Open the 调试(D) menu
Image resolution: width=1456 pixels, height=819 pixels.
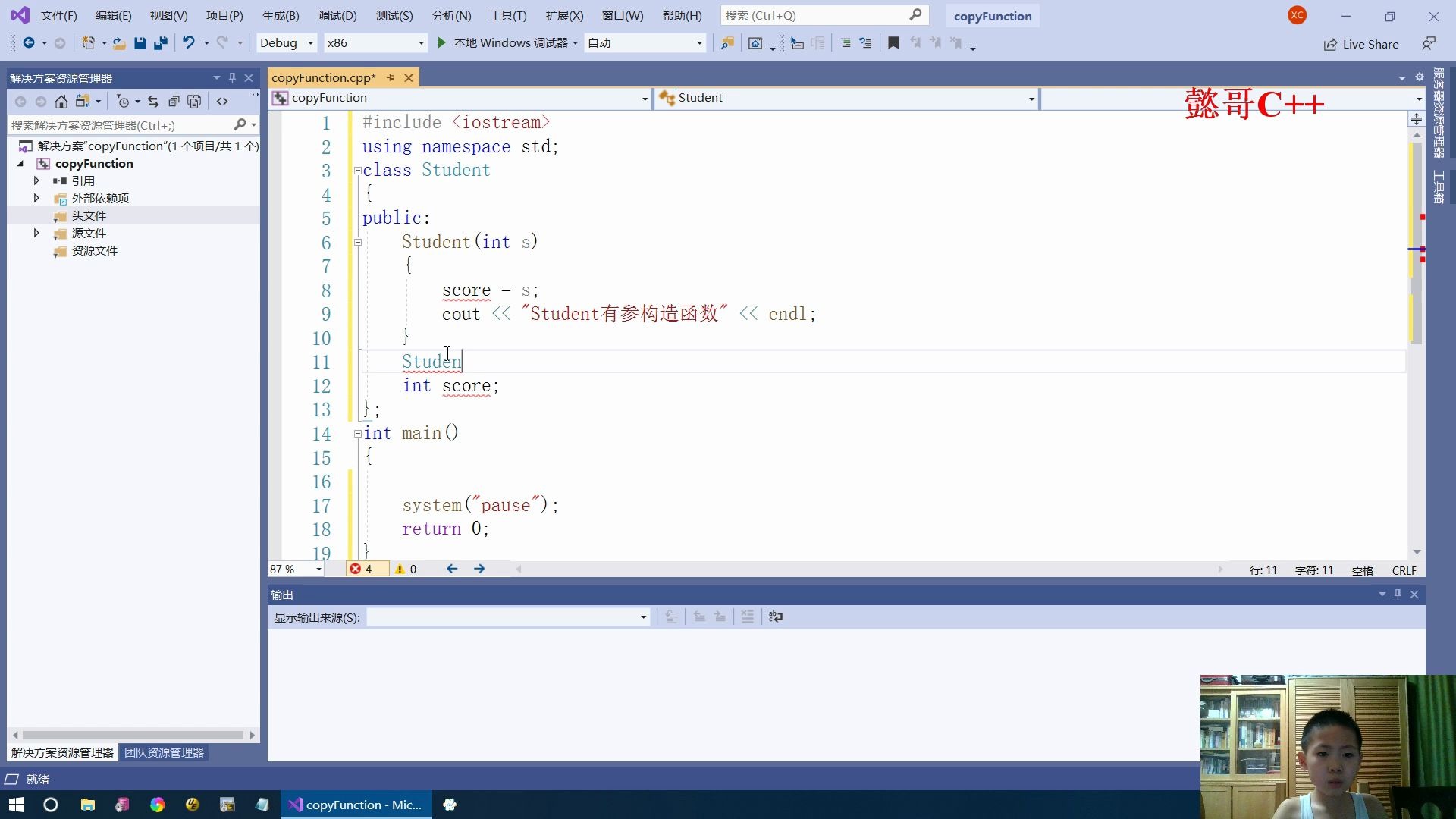click(x=337, y=15)
